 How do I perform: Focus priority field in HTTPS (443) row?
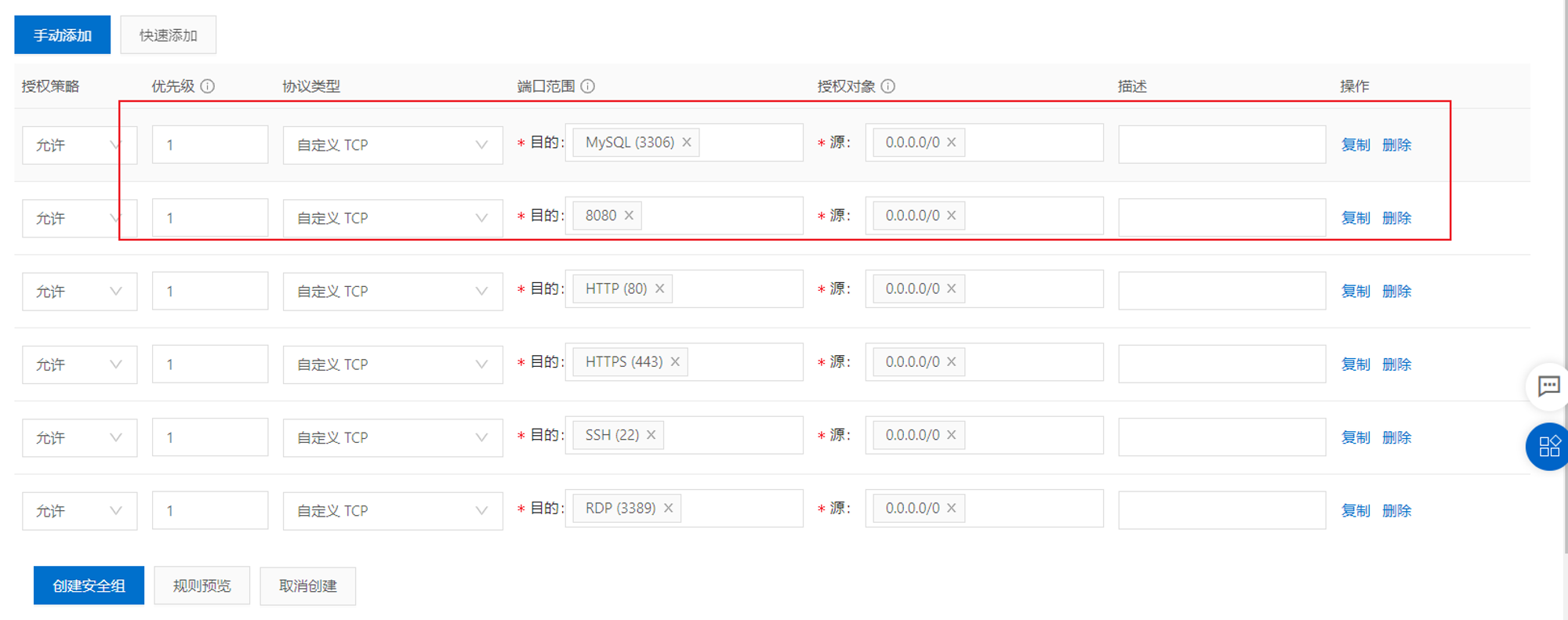click(210, 364)
